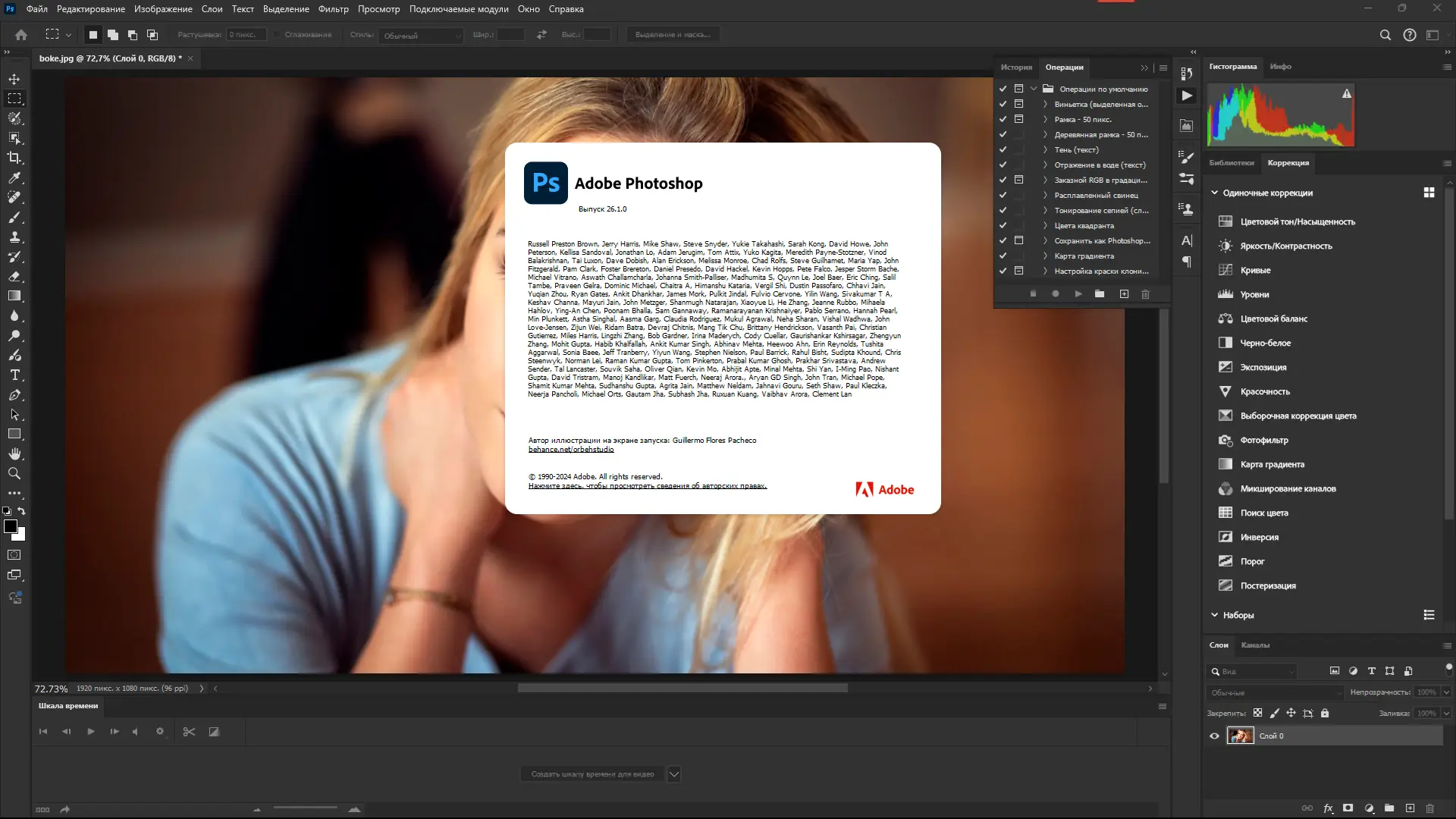Toggle the checkbox beside Карта градиента action

(x=1003, y=256)
